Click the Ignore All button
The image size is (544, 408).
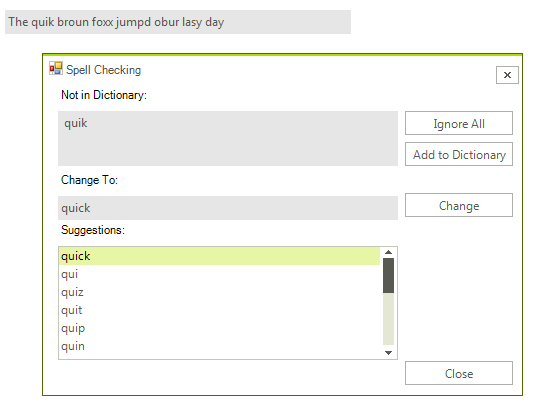click(x=459, y=123)
